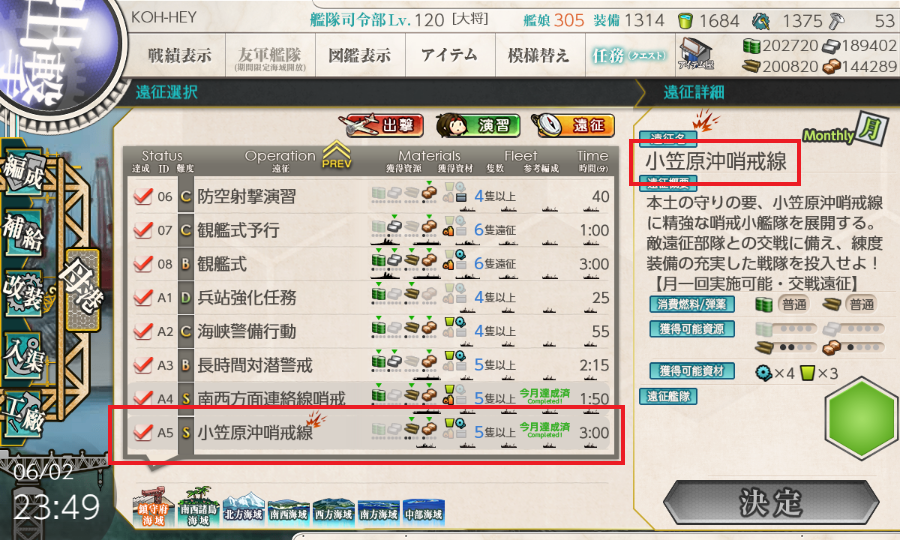Toggle checkmark on expedition A1 兵站強化任務
Image resolution: width=900 pixels, height=540 pixels.
[142, 297]
